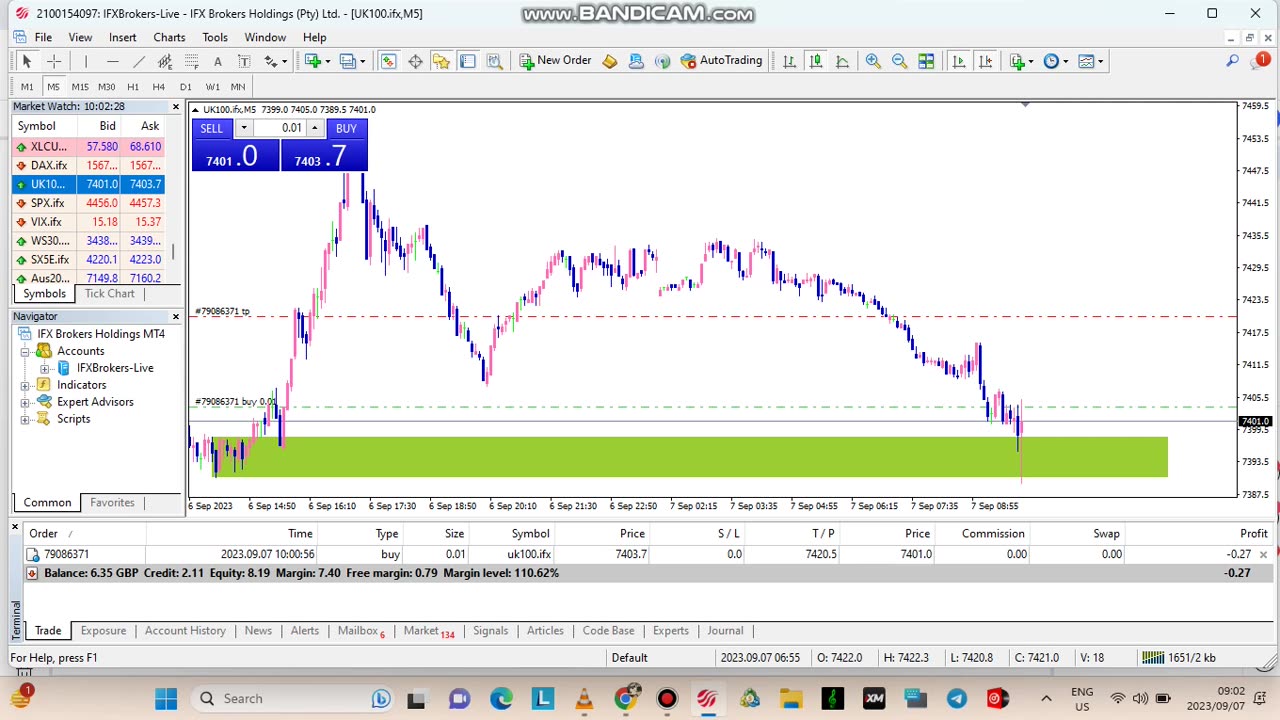Open the chat notifications icon

[x=1260, y=61]
